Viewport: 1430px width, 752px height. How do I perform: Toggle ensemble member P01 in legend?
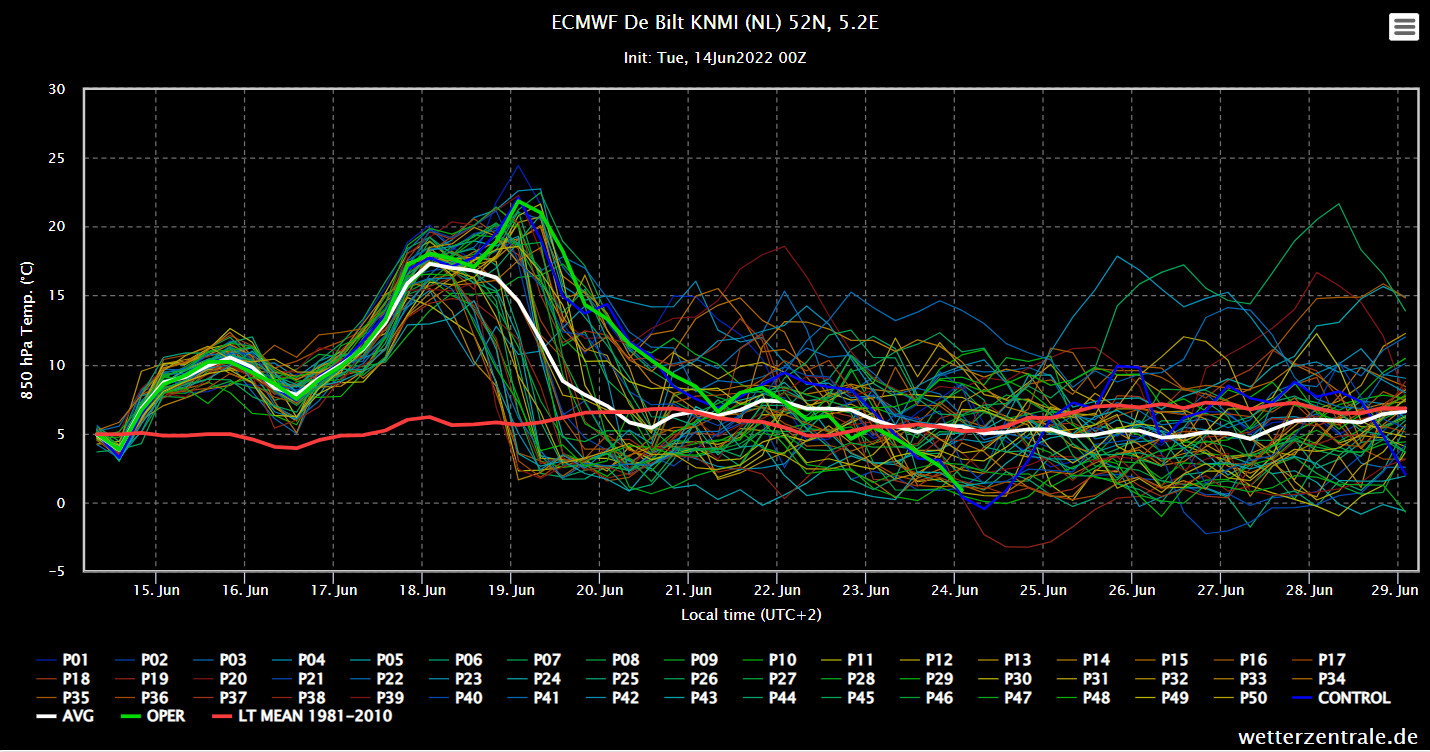click(x=63, y=660)
